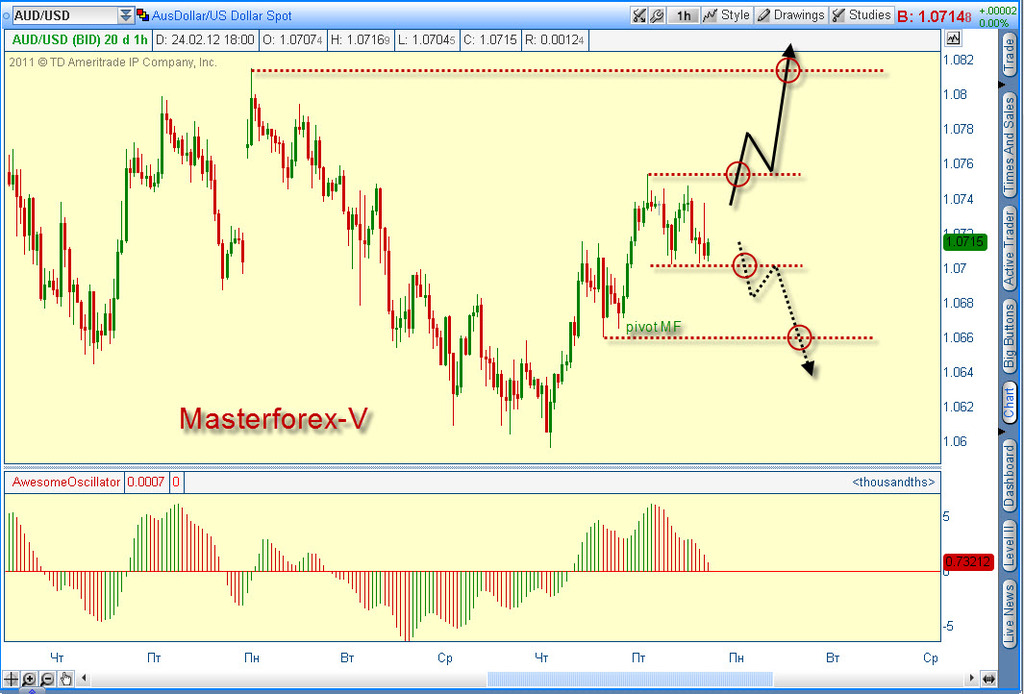Click the zoom in magnifier icon

29,679
